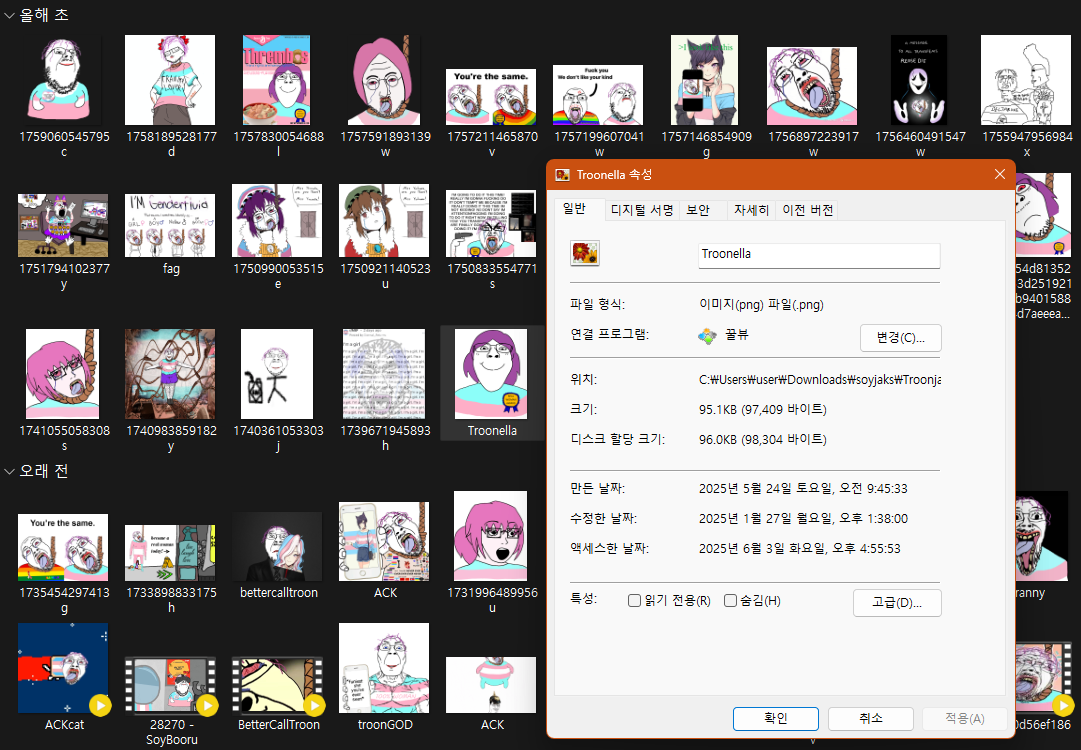The height and width of the screenshot is (750, 1081).
Task: Enable the 숨김(H) checkbox
Action: coord(730,601)
